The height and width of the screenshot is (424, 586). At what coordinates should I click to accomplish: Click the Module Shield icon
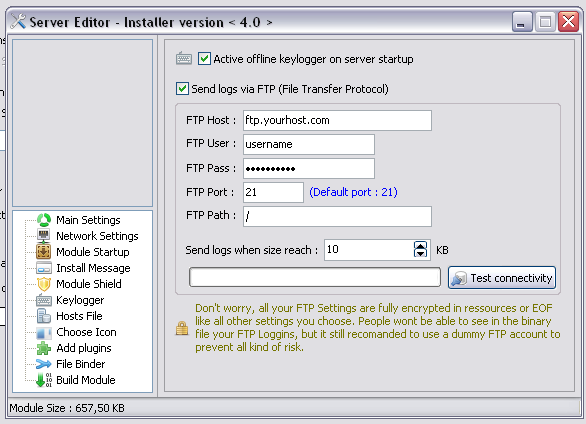pos(44,284)
